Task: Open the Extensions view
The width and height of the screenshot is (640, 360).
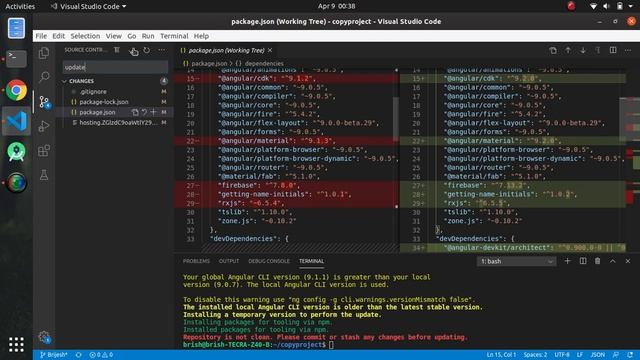Action: [44, 151]
